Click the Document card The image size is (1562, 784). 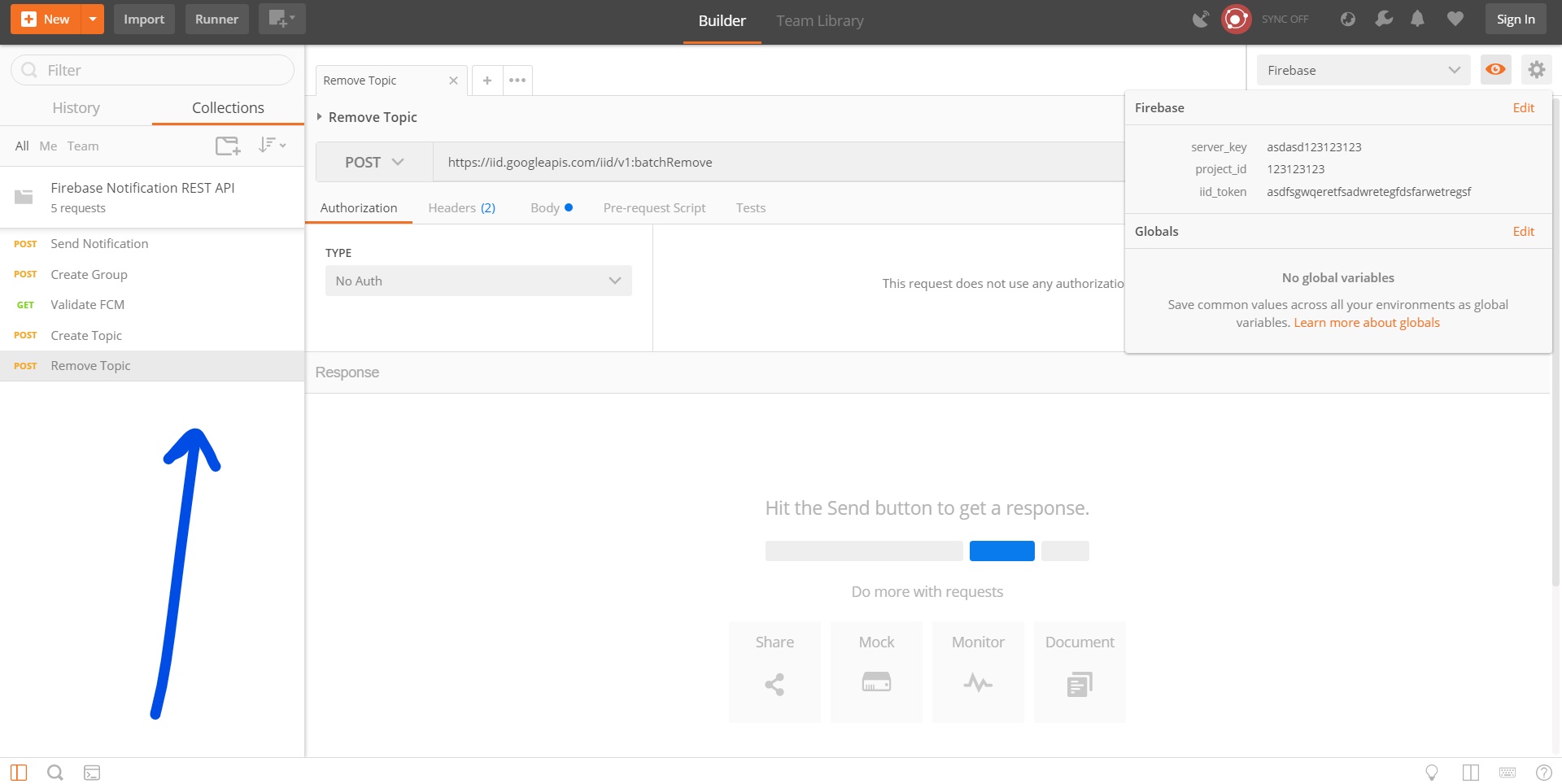(1080, 672)
